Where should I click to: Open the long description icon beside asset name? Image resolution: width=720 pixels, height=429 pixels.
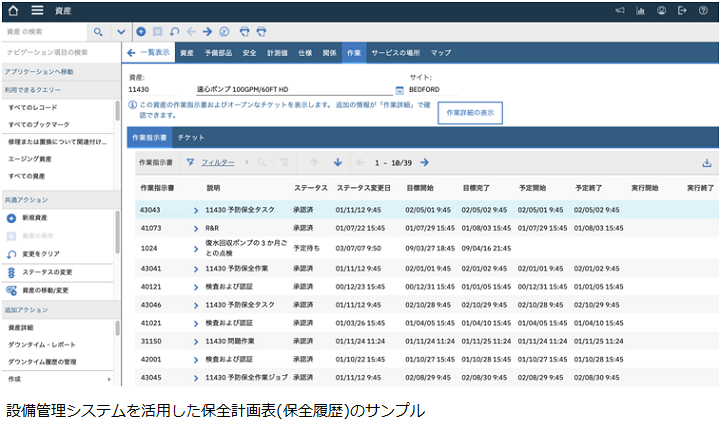tap(399, 90)
